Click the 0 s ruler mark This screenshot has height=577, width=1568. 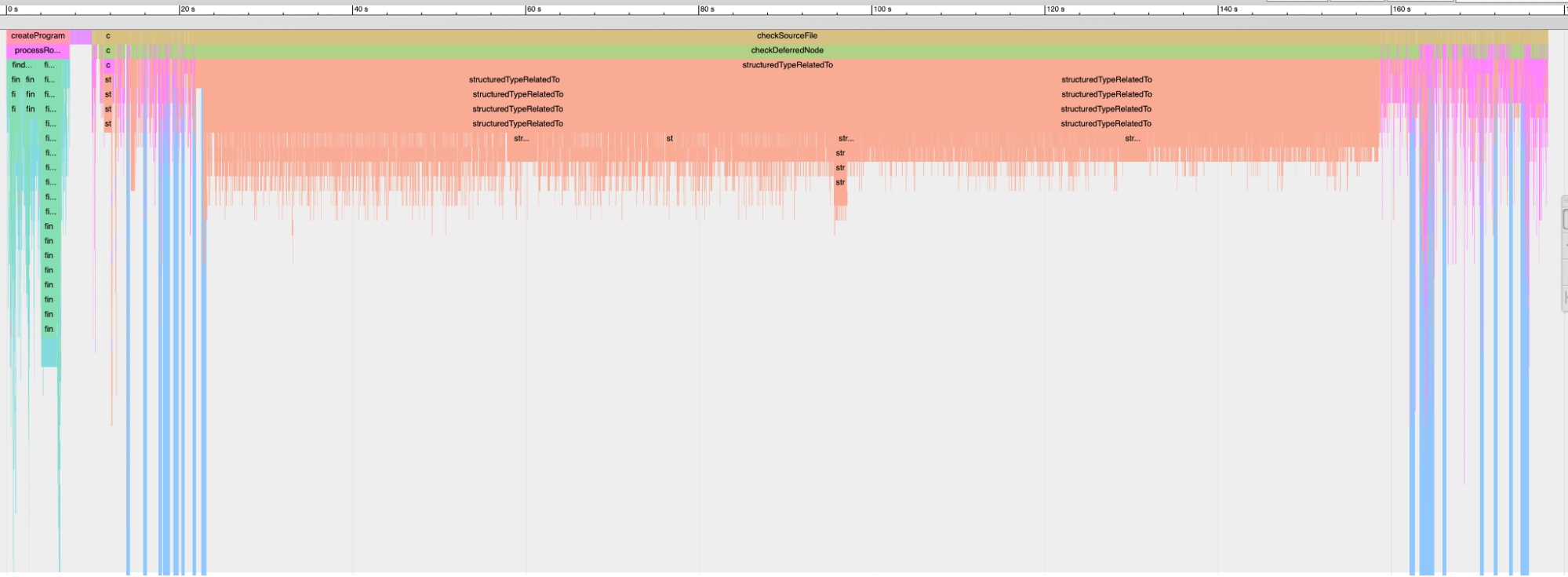(x=13, y=9)
